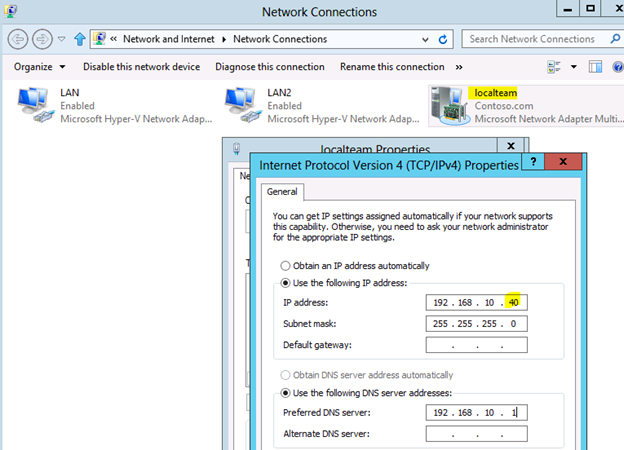Click the LAN2 connection name
The width and height of the screenshot is (624, 450).
[279, 93]
